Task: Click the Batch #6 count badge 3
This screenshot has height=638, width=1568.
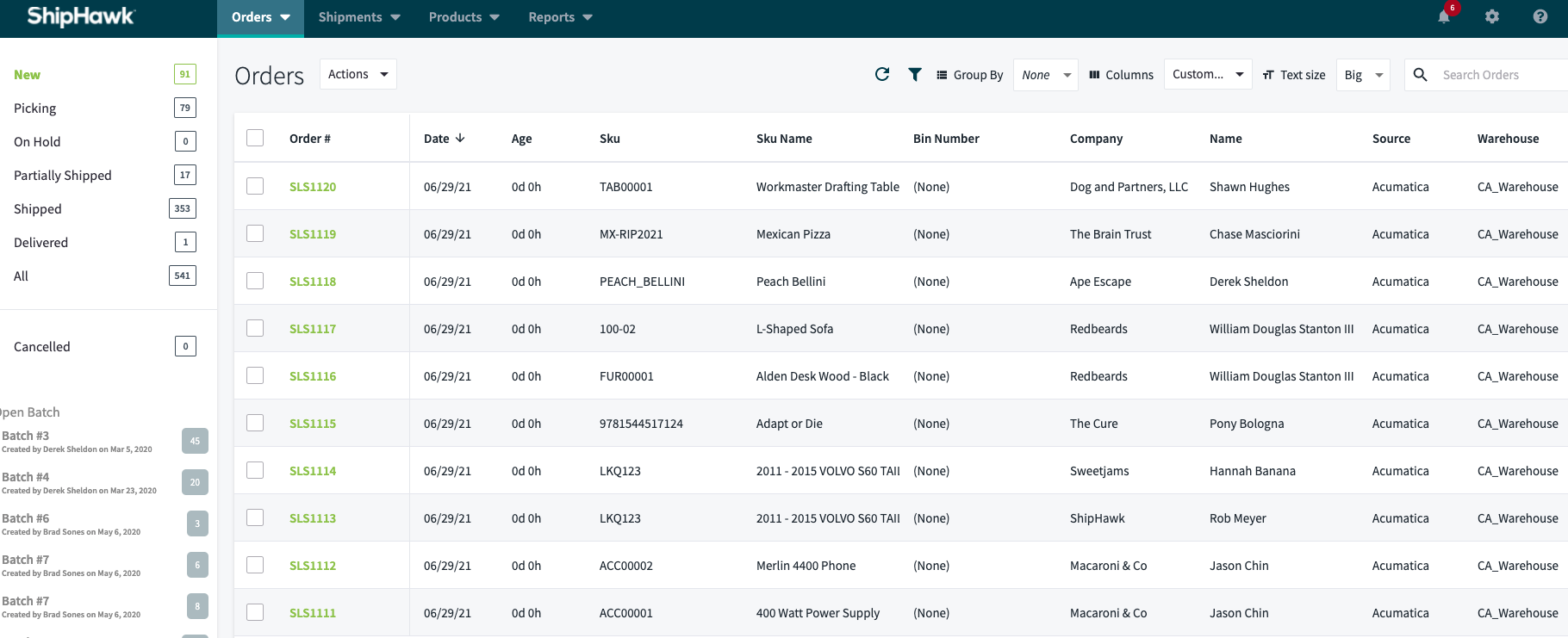Action: click(197, 523)
